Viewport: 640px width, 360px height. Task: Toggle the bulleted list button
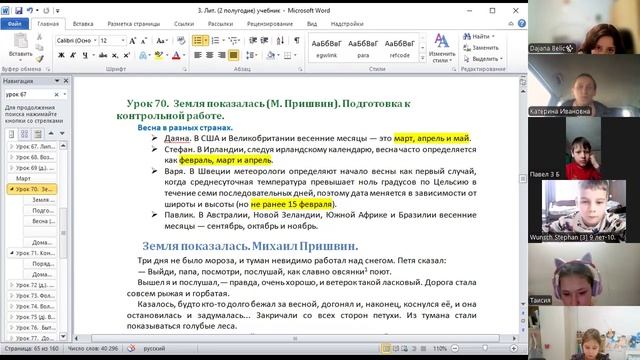[x=198, y=40]
